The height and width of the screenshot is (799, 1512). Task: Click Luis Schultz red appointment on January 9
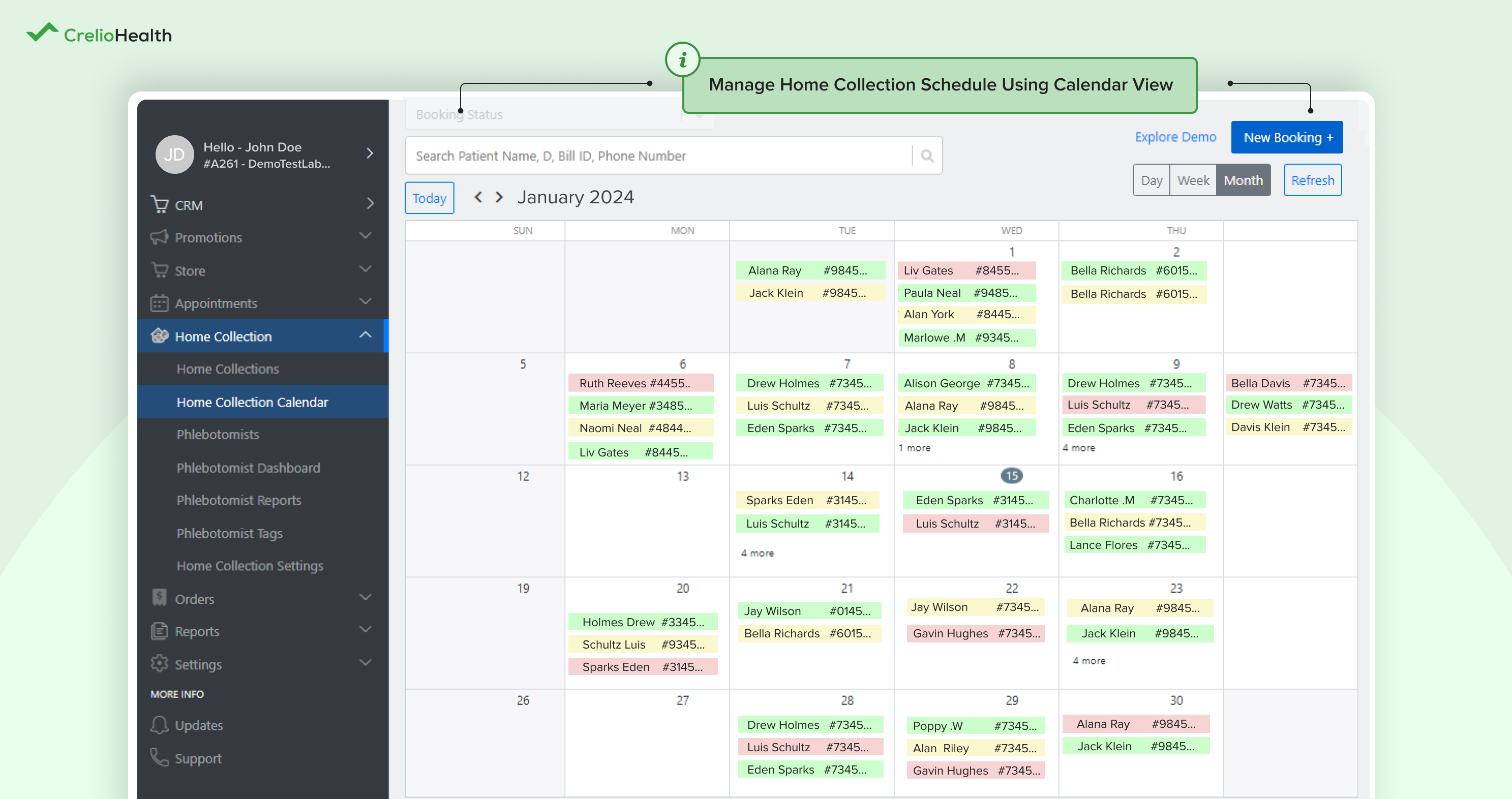[1133, 405]
